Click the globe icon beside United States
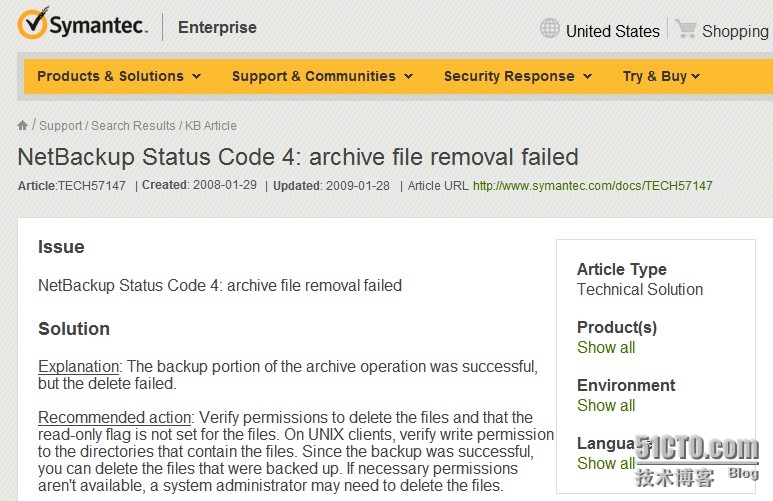Viewport: 773px width, 501px height. 550,28
